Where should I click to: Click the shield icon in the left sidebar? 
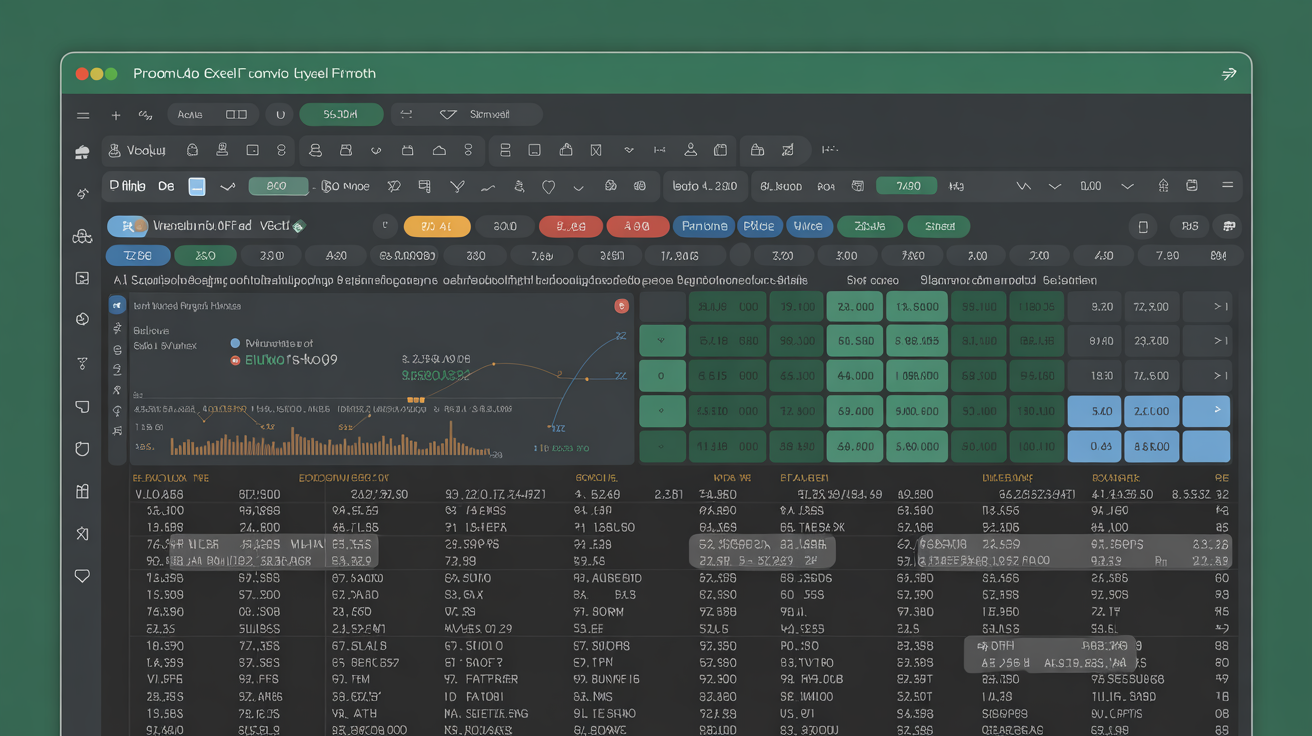(83, 449)
